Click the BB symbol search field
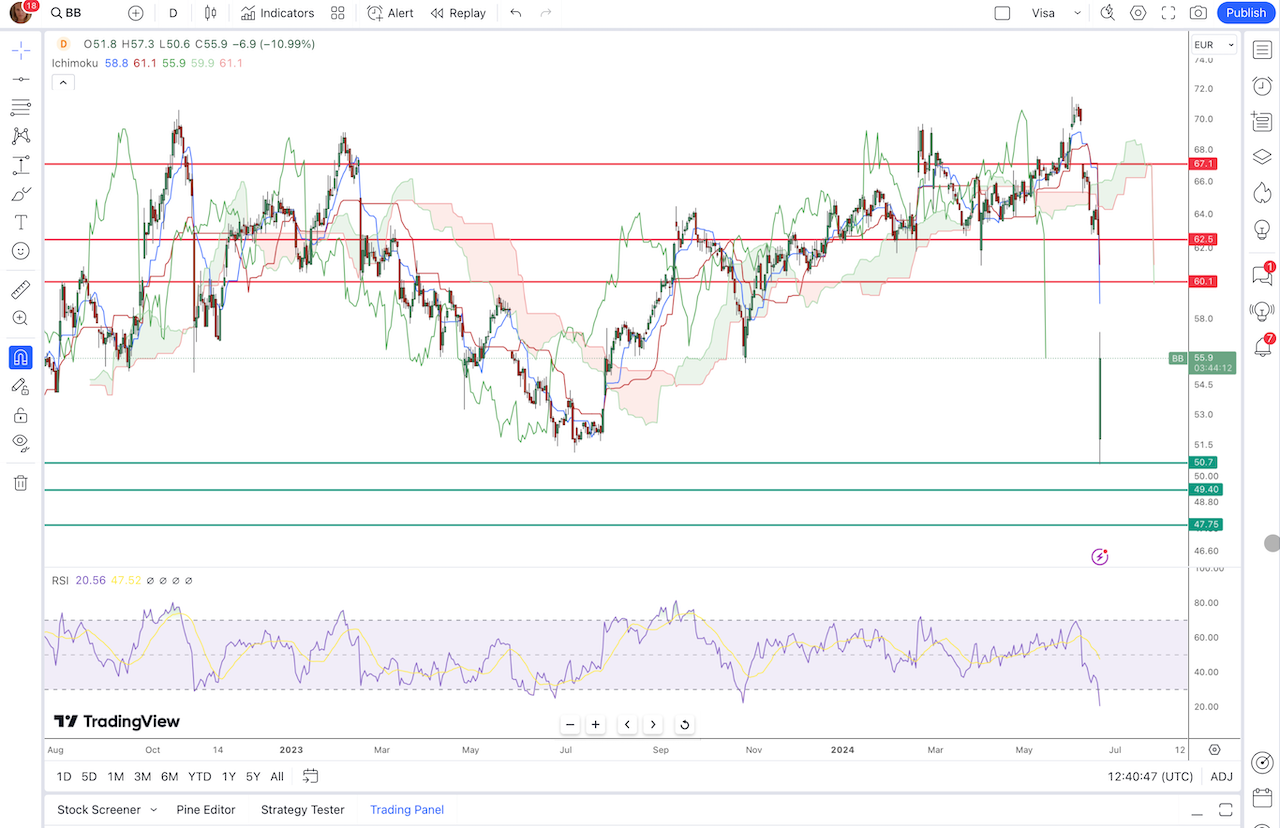 click(80, 13)
